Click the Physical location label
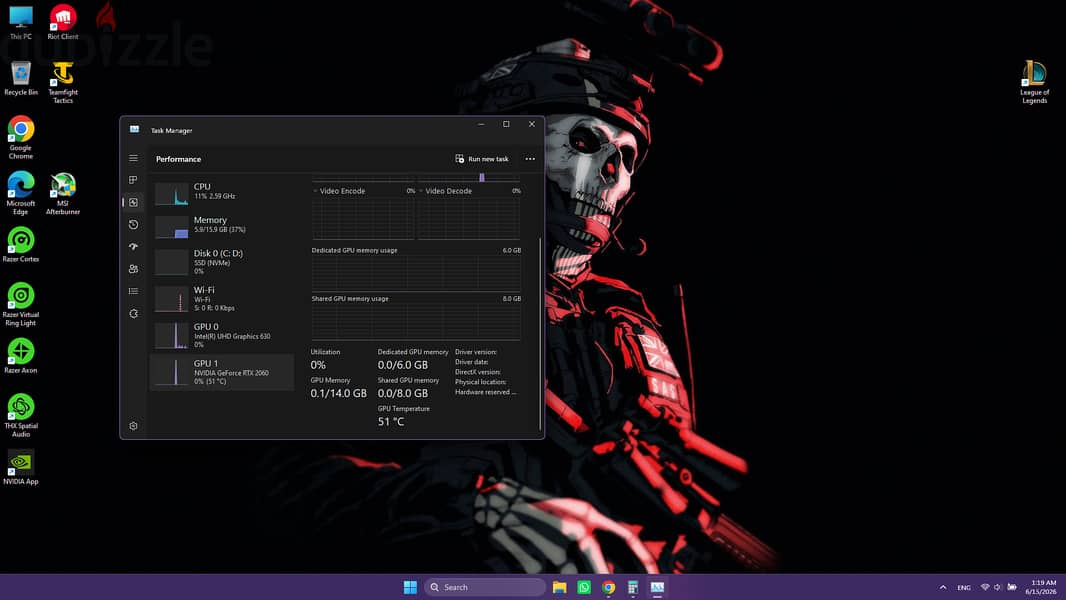This screenshot has width=1066, height=600. pos(481,382)
